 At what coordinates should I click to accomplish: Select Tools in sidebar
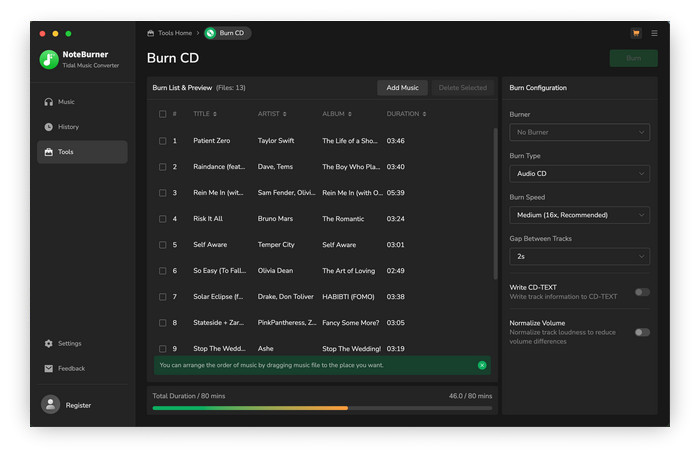pyautogui.click(x=82, y=152)
